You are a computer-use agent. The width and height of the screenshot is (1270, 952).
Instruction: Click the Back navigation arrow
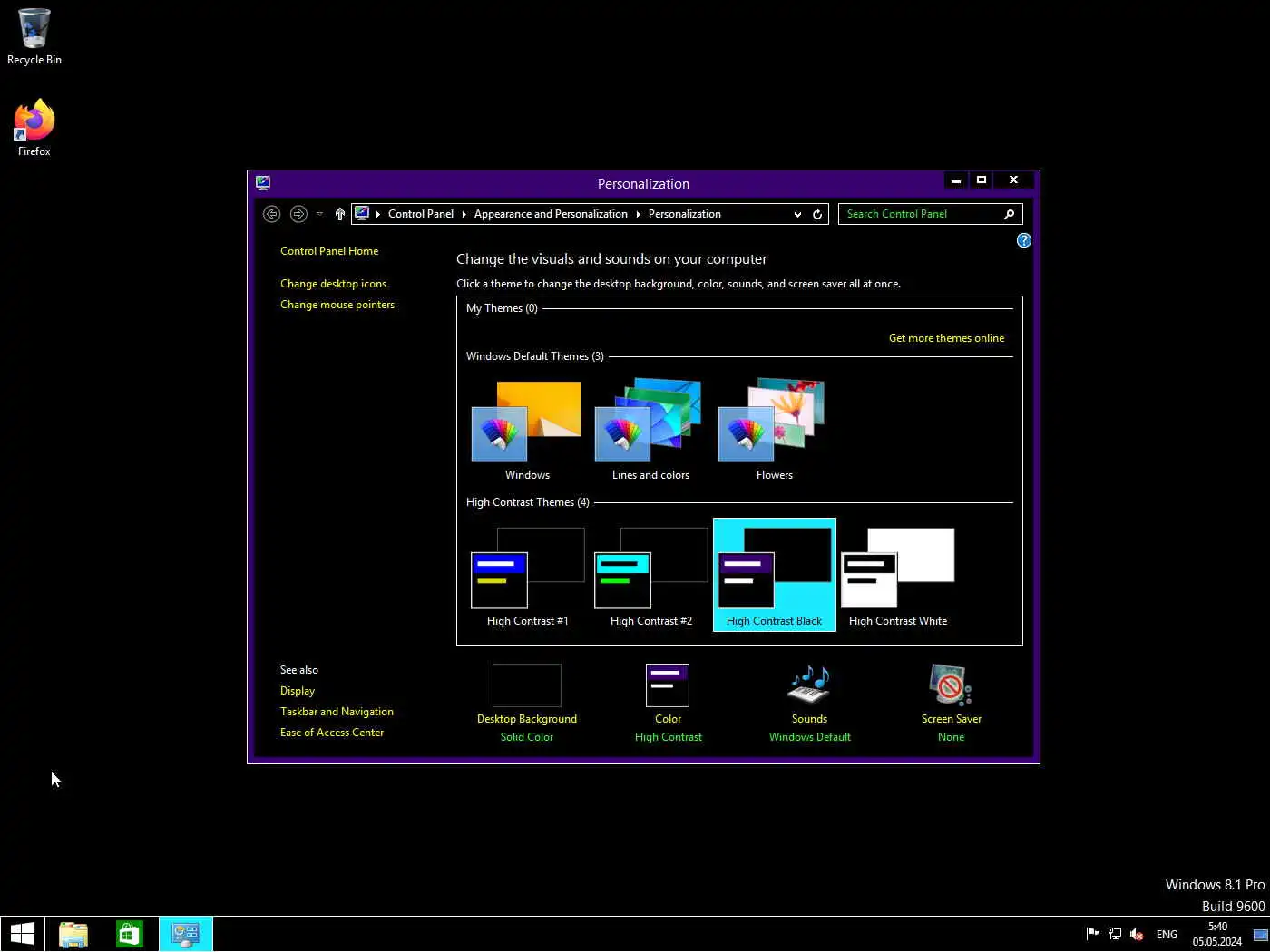pos(271,214)
